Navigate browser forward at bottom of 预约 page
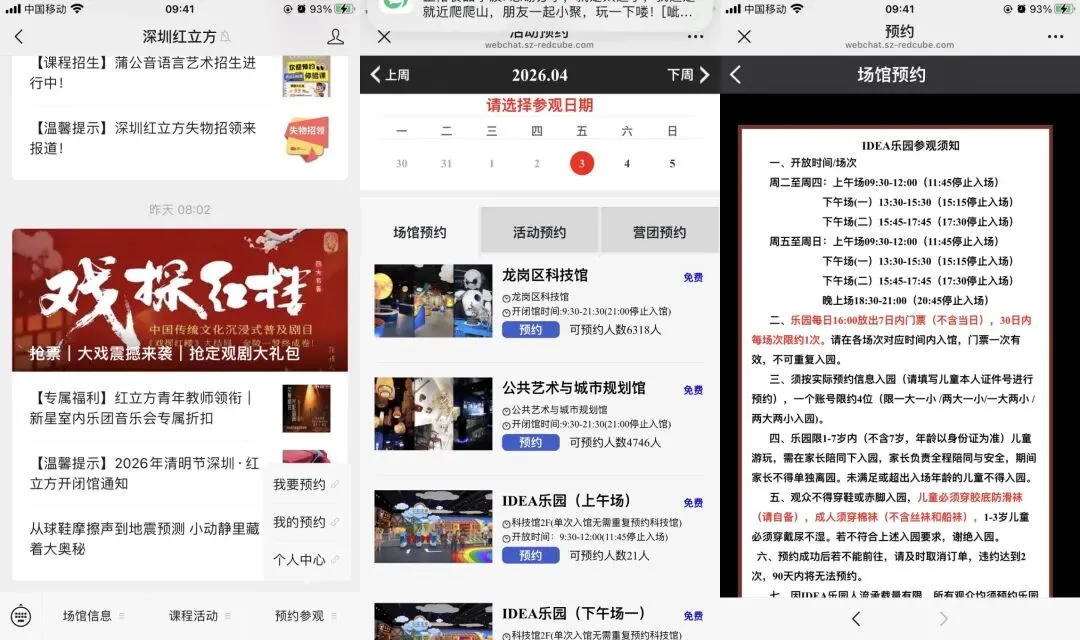Screen dimensions: 1080x640 click(x=943, y=619)
